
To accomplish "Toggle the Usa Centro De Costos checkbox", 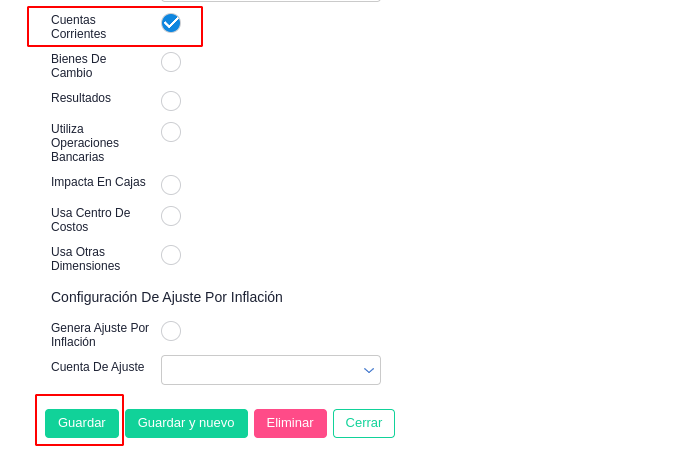I will point(171,216).
